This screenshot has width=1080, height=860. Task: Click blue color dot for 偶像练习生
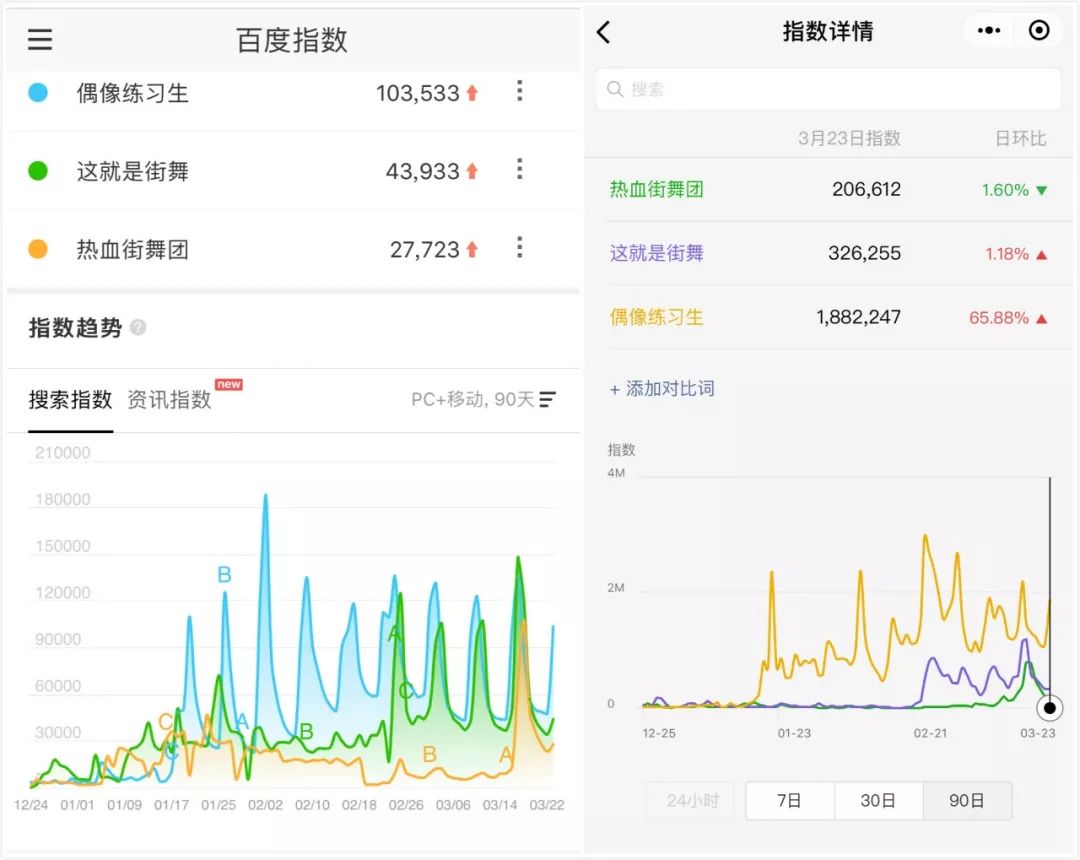[38, 93]
